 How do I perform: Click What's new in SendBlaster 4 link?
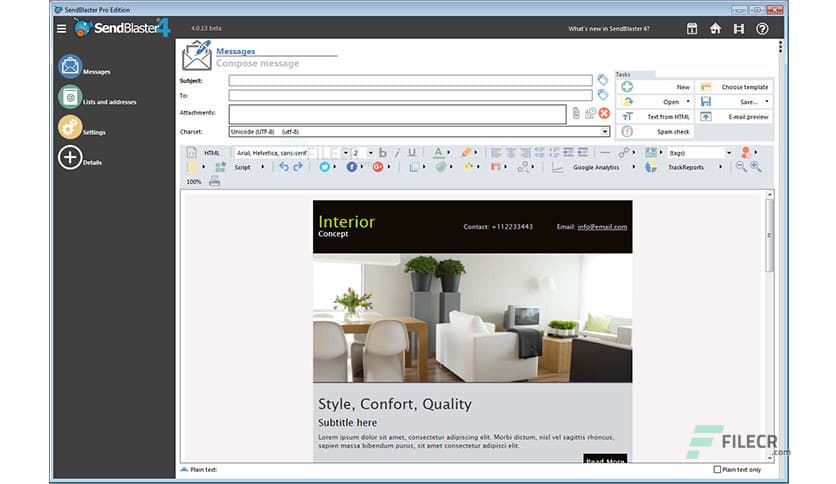(608, 29)
